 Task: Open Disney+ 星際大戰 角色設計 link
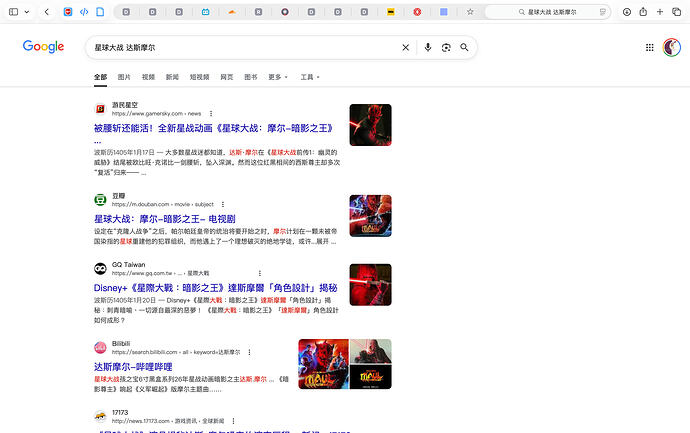click(216, 288)
